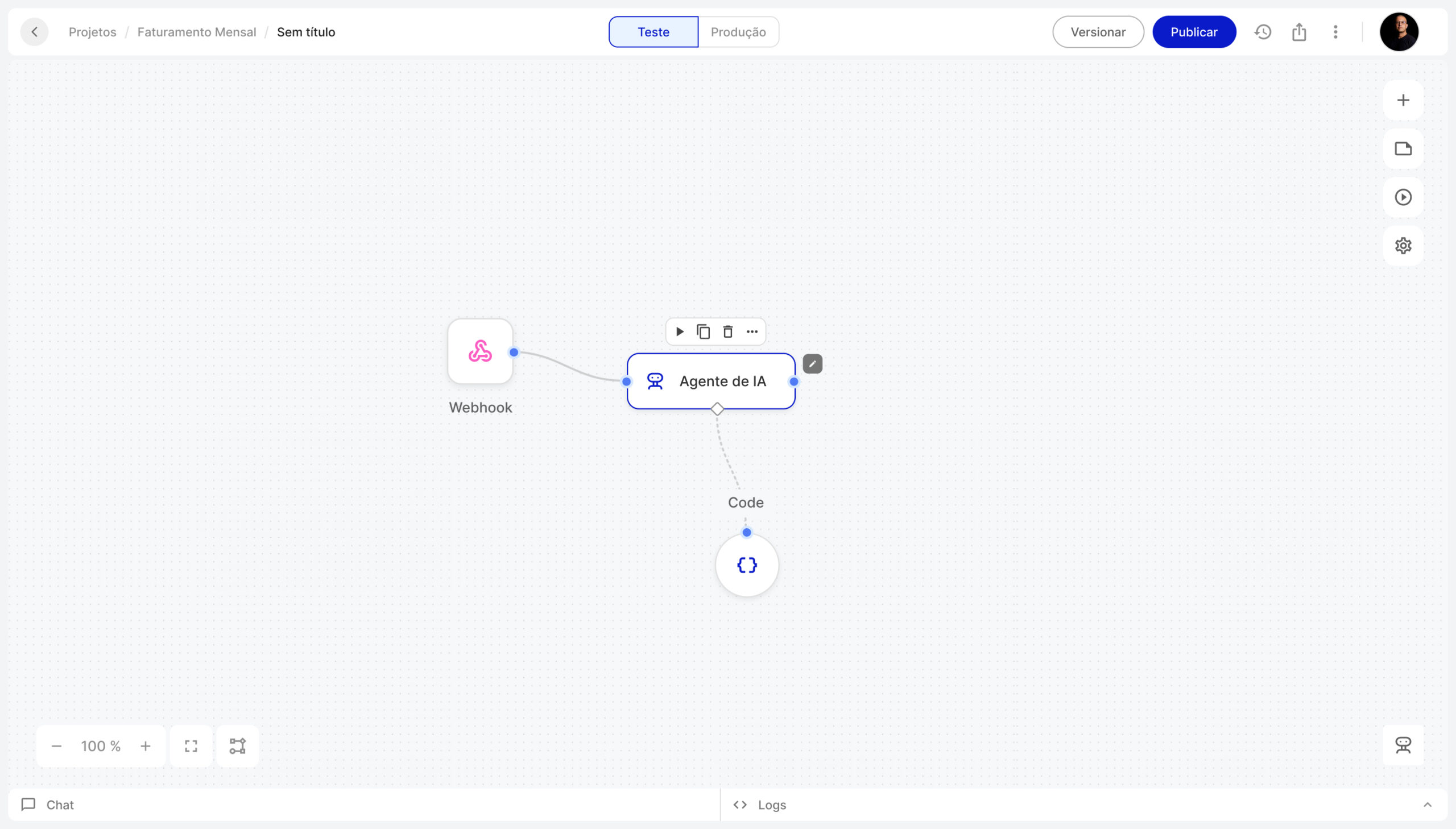1456x829 pixels.
Task: Click the run node play icon
Action: pos(679,331)
